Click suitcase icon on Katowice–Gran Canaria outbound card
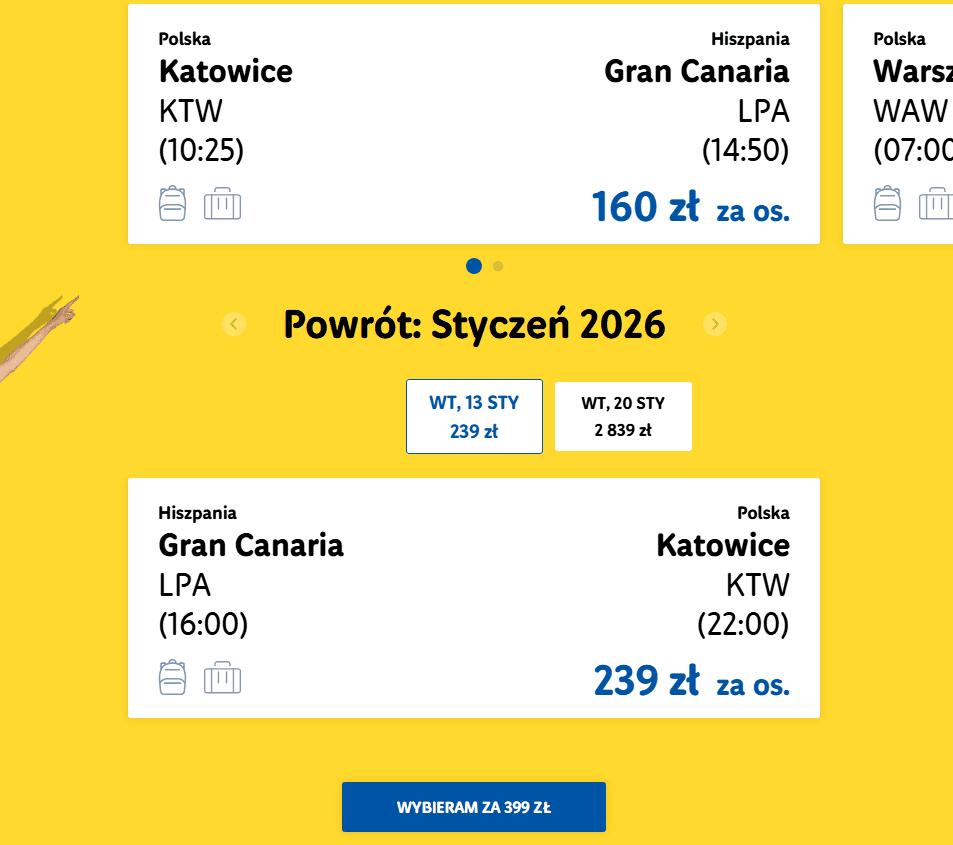The image size is (953, 845). tap(222, 204)
